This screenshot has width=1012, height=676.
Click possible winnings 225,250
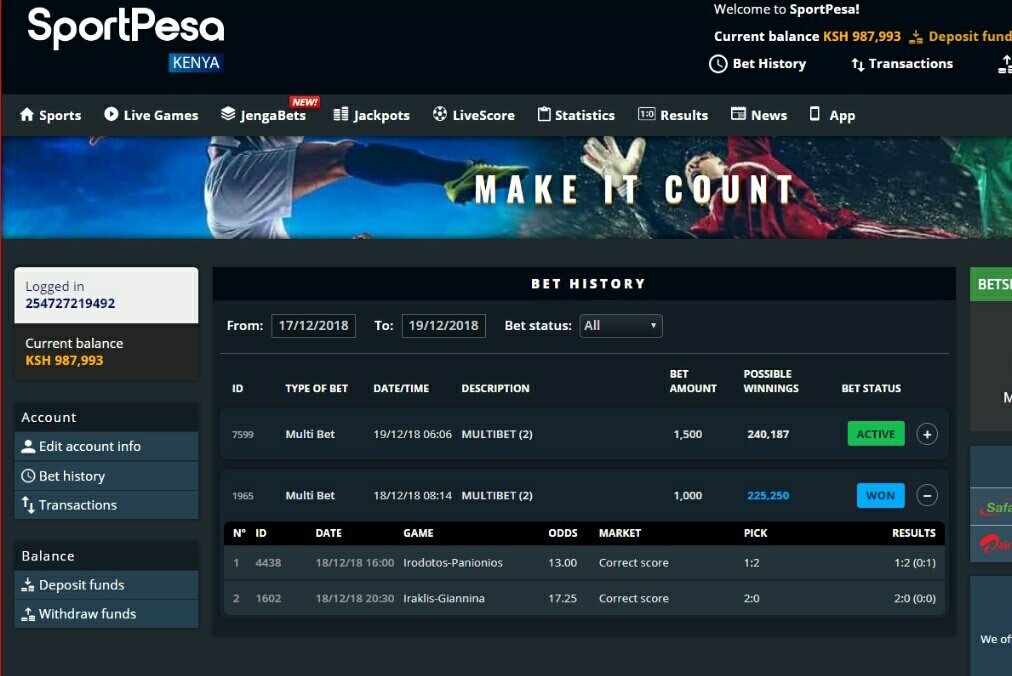tap(768, 496)
